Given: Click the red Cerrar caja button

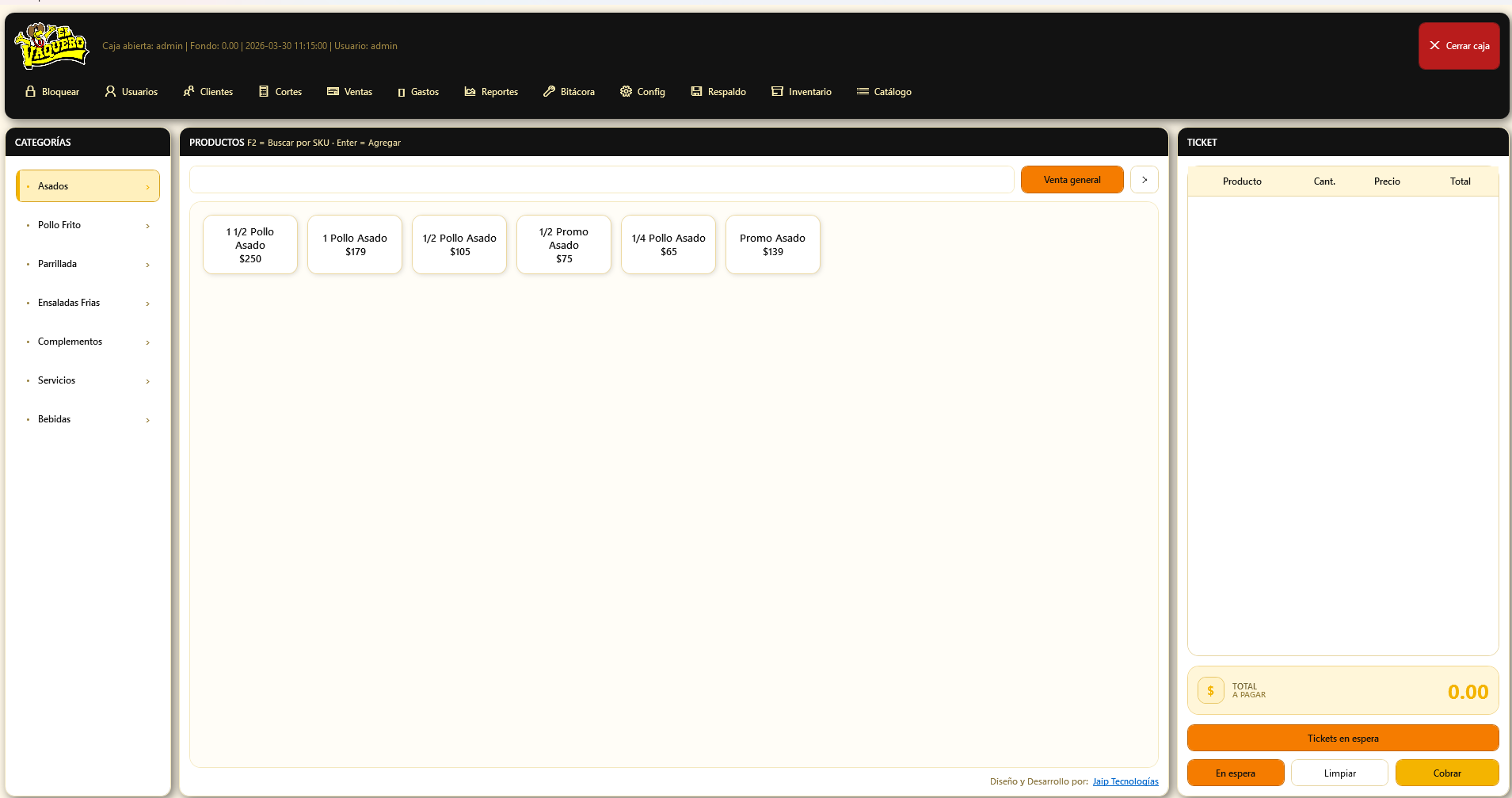Looking at the screenshot, I should (x=1459, y=46).
